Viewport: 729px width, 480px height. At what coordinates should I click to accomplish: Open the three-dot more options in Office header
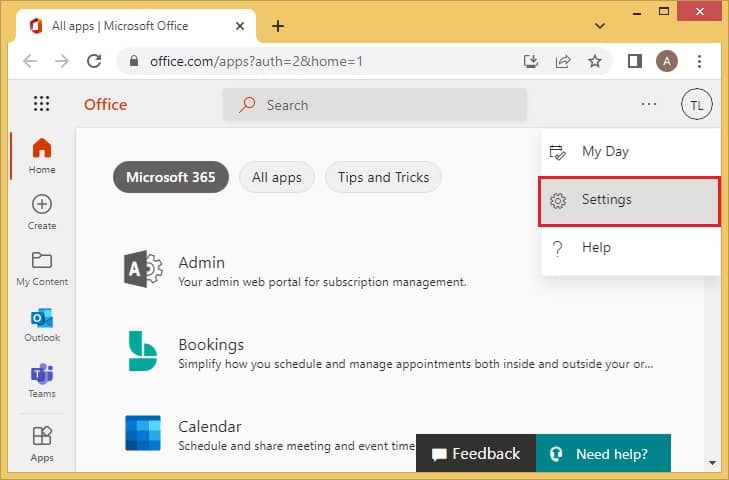coord(649,104)
